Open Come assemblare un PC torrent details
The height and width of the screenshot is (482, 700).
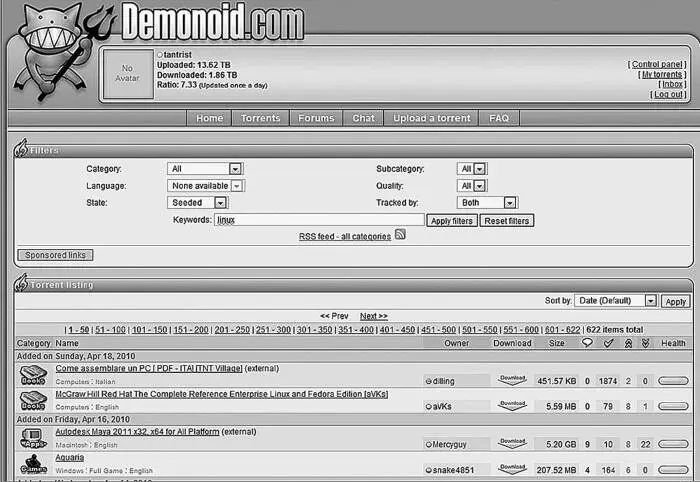tap(149, 369)
